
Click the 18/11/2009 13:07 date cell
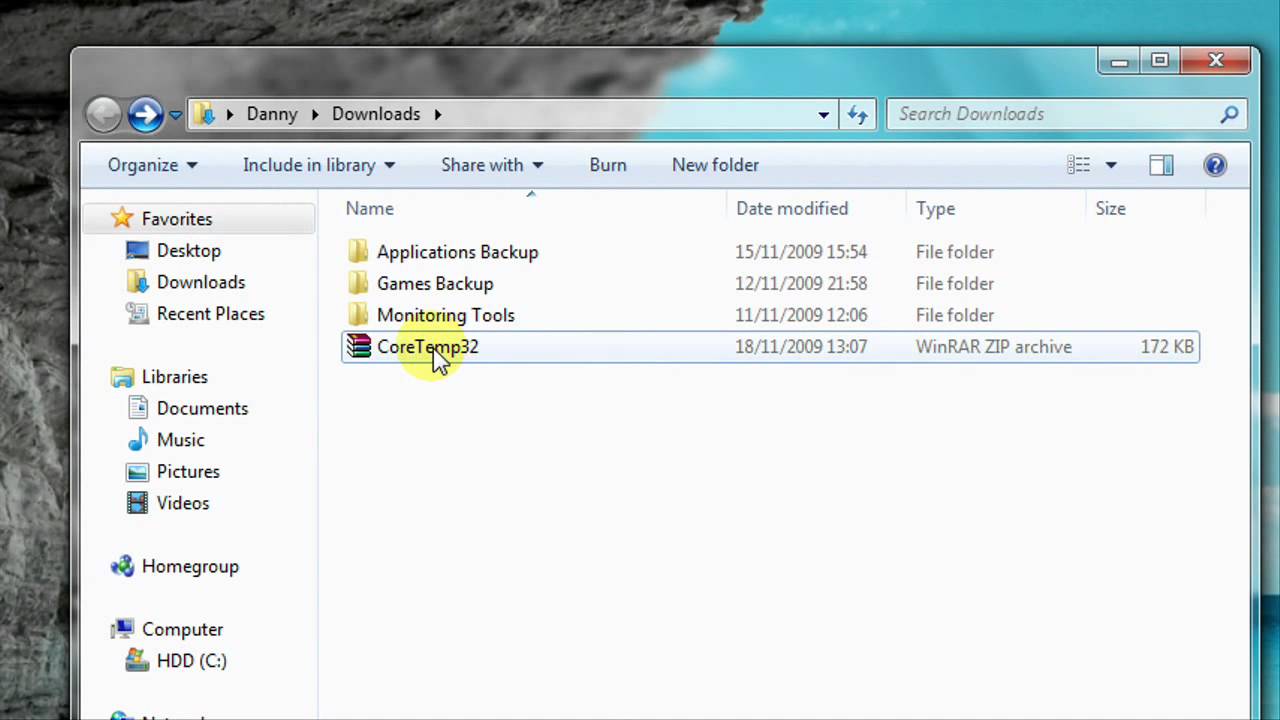(801, 347)
